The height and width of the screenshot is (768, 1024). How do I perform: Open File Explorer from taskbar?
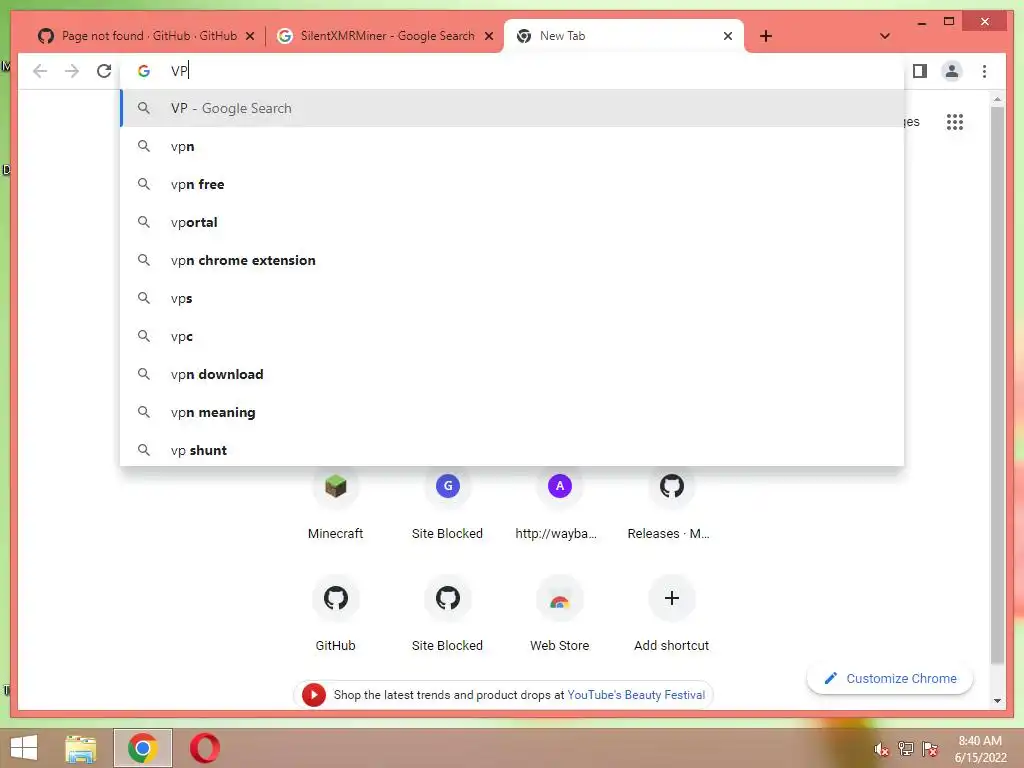click(81, 748)
